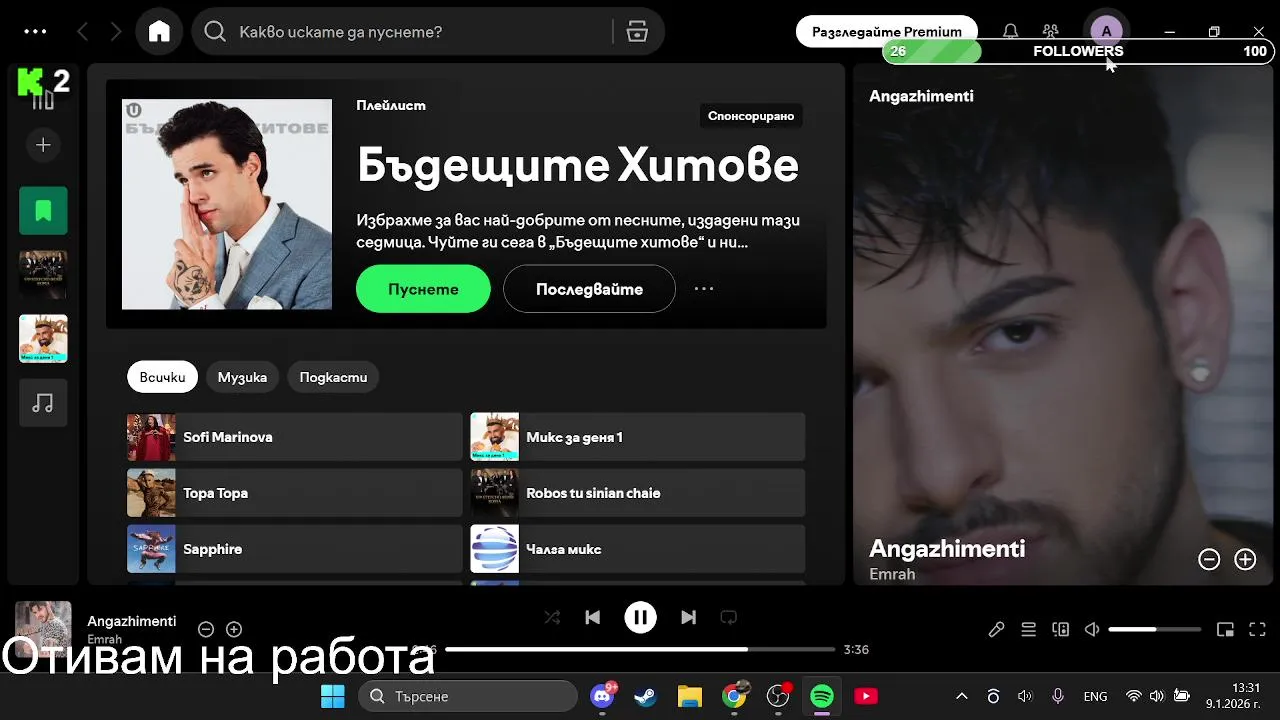Click the 'Angazhimenti' panel header title

coord(921,96)
